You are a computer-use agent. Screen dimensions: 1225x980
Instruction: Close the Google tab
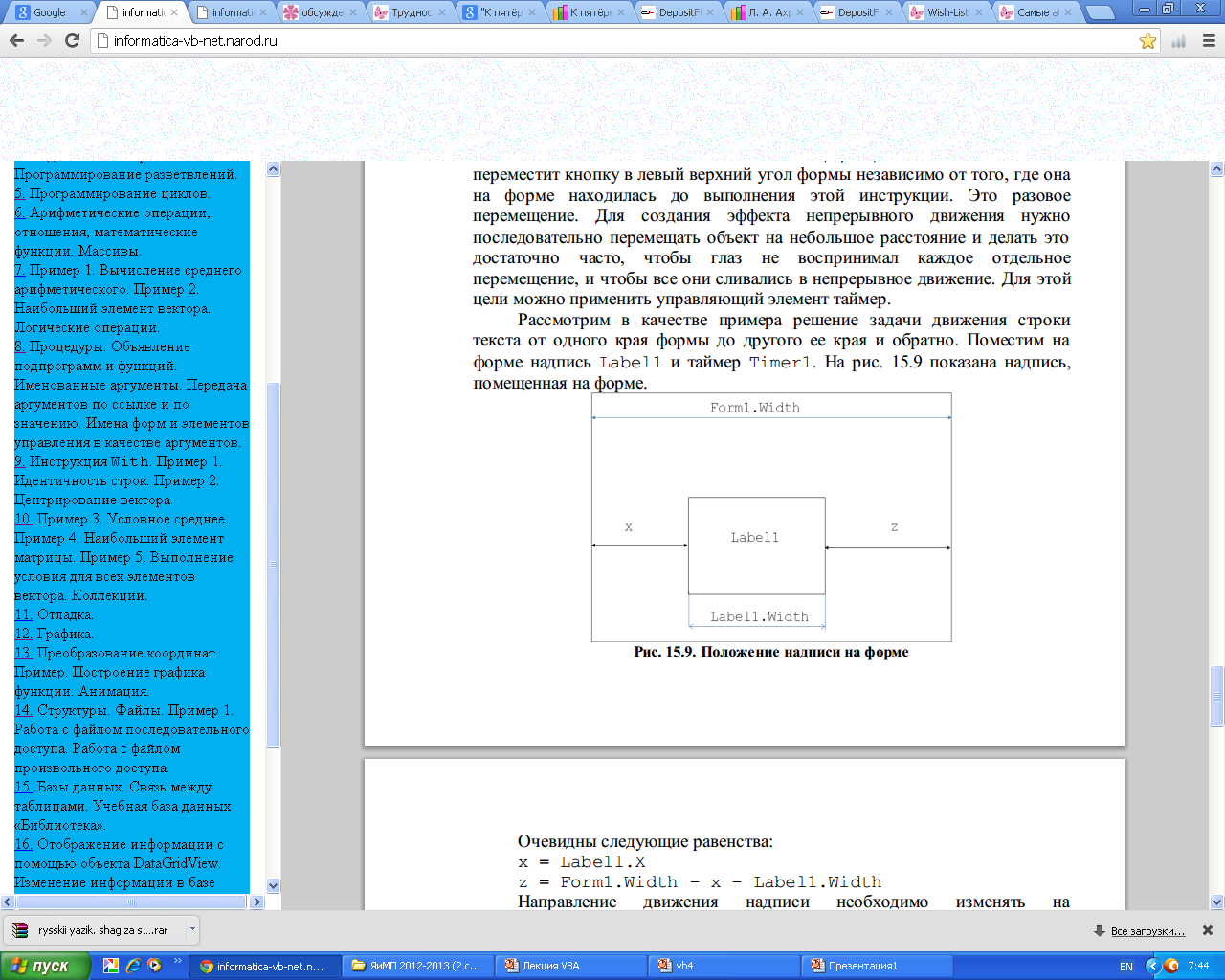click(83, 12)
